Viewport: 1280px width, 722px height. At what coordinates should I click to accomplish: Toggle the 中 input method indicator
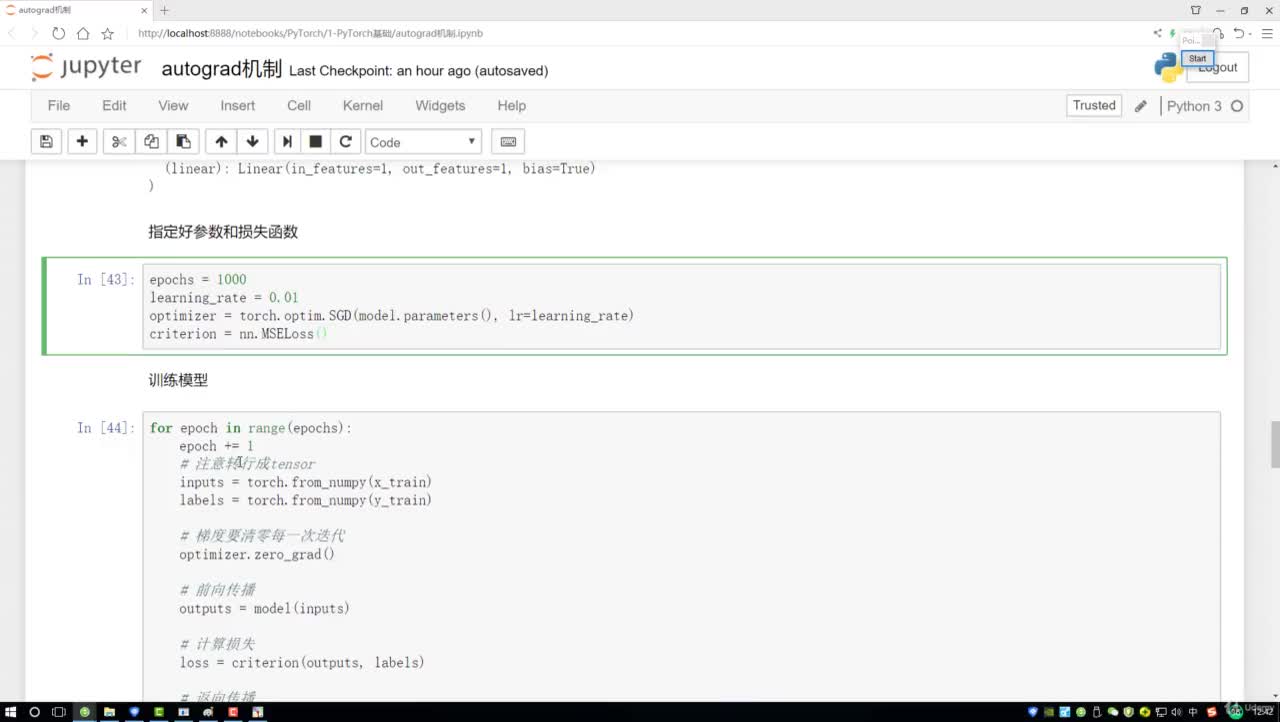pos(1194,712)
